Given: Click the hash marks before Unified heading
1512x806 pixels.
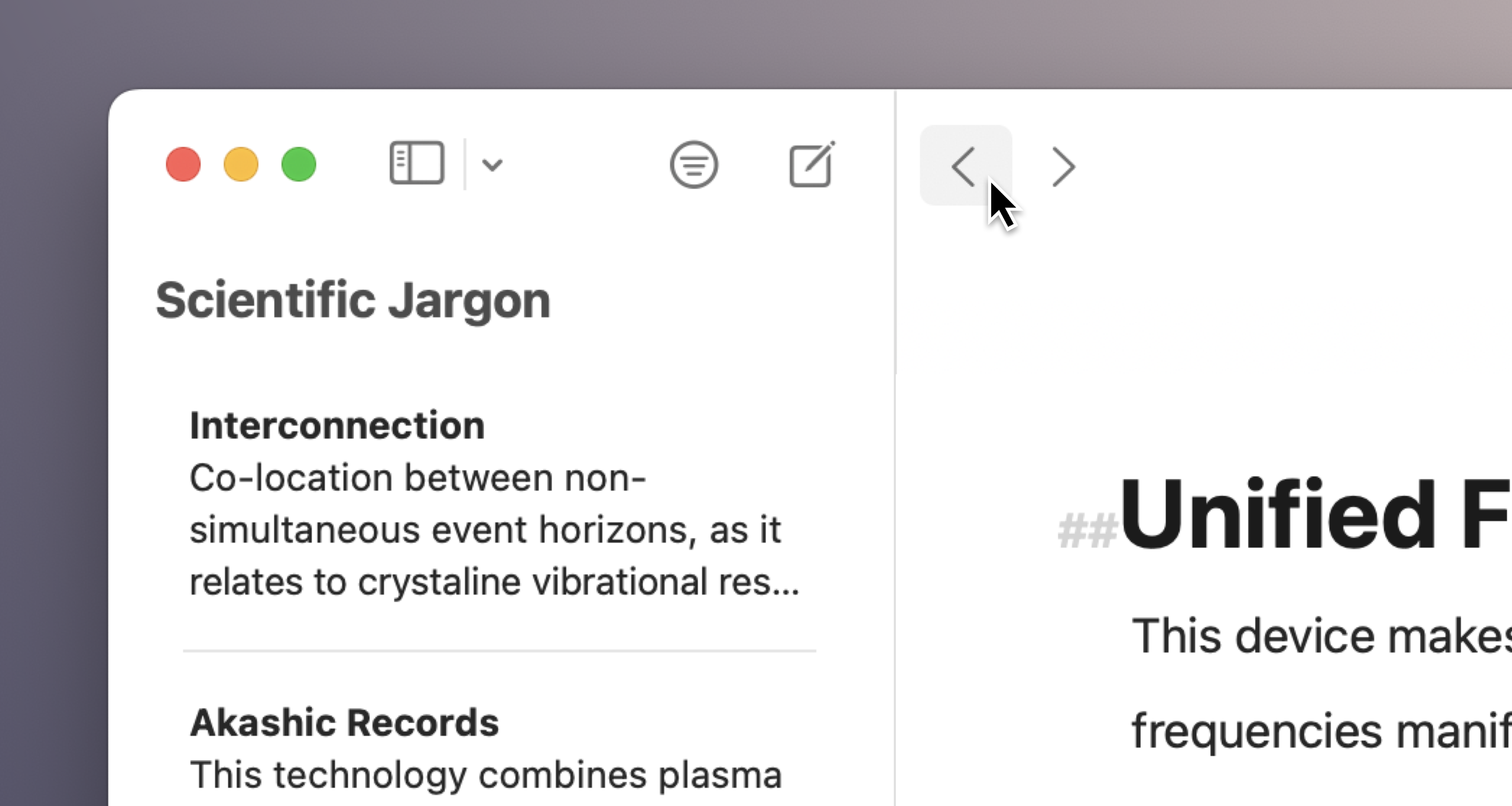Looking at the screenshot, I should pos(1086,530).
